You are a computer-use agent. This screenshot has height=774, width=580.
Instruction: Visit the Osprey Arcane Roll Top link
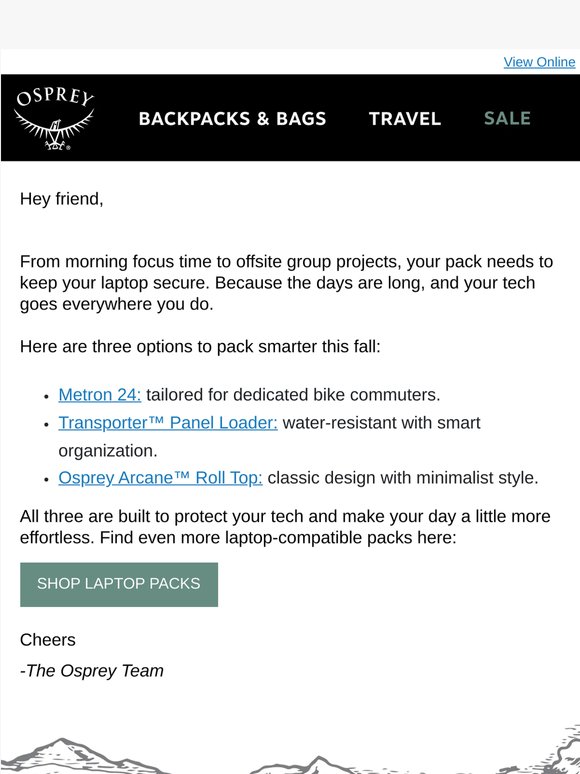pos(160,478)
